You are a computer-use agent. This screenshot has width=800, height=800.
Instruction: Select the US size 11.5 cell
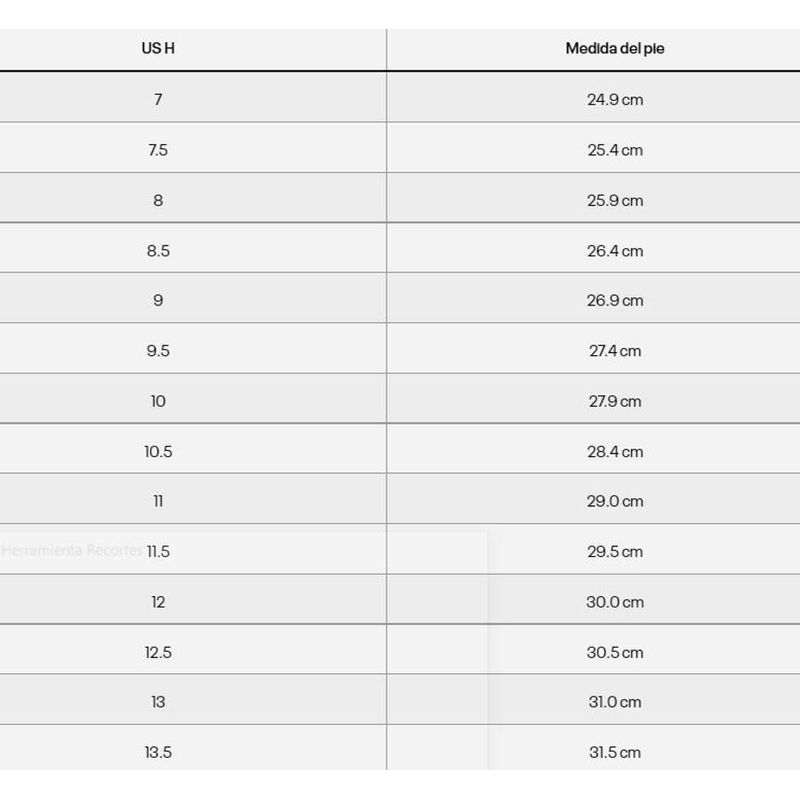coord(158,552)
